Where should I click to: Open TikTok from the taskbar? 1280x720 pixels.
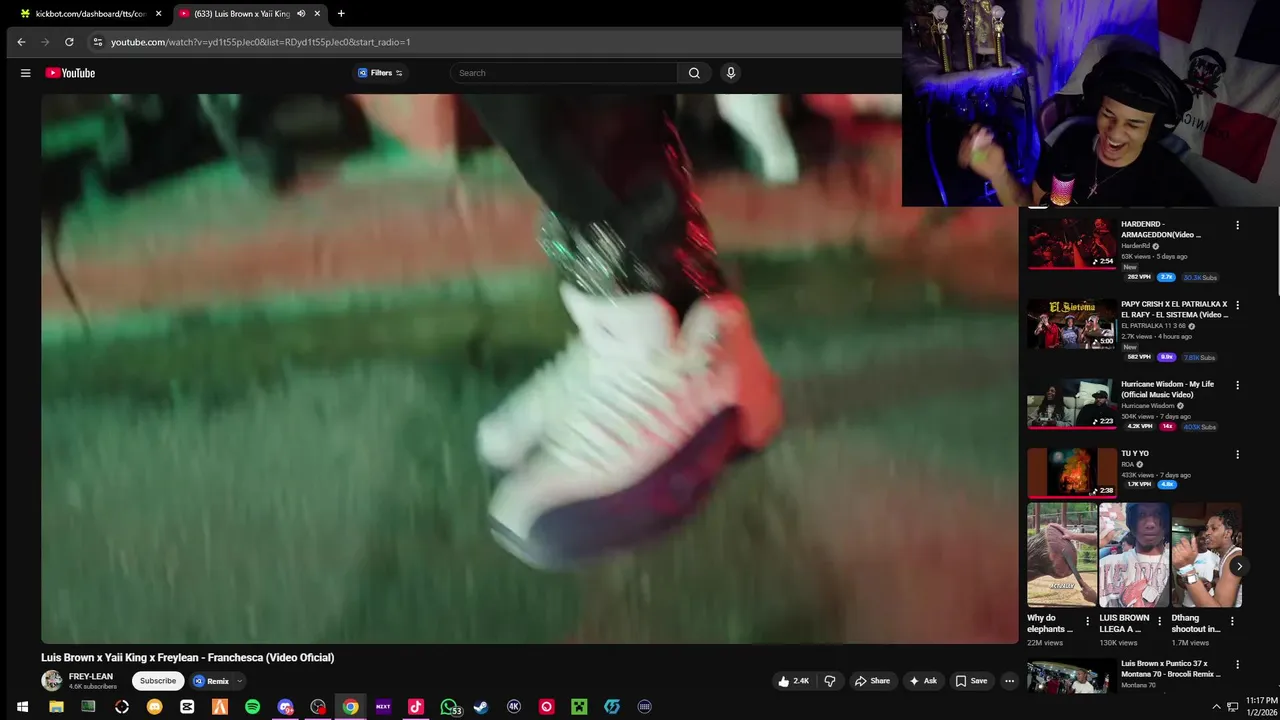pyautogui.click(x=416, y=707)
